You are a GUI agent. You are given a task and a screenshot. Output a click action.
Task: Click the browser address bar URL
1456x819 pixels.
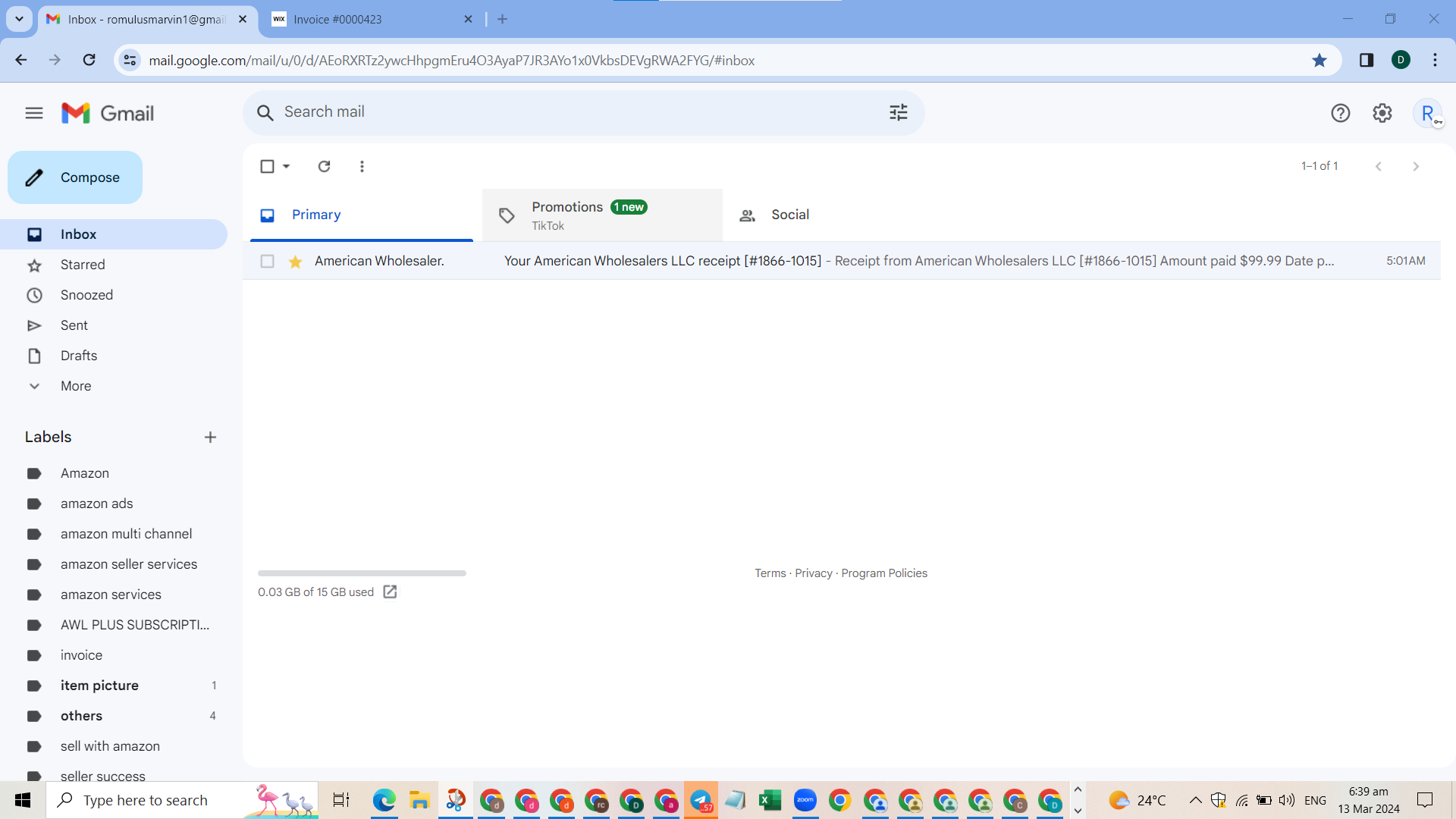click(x=451, y=60)
